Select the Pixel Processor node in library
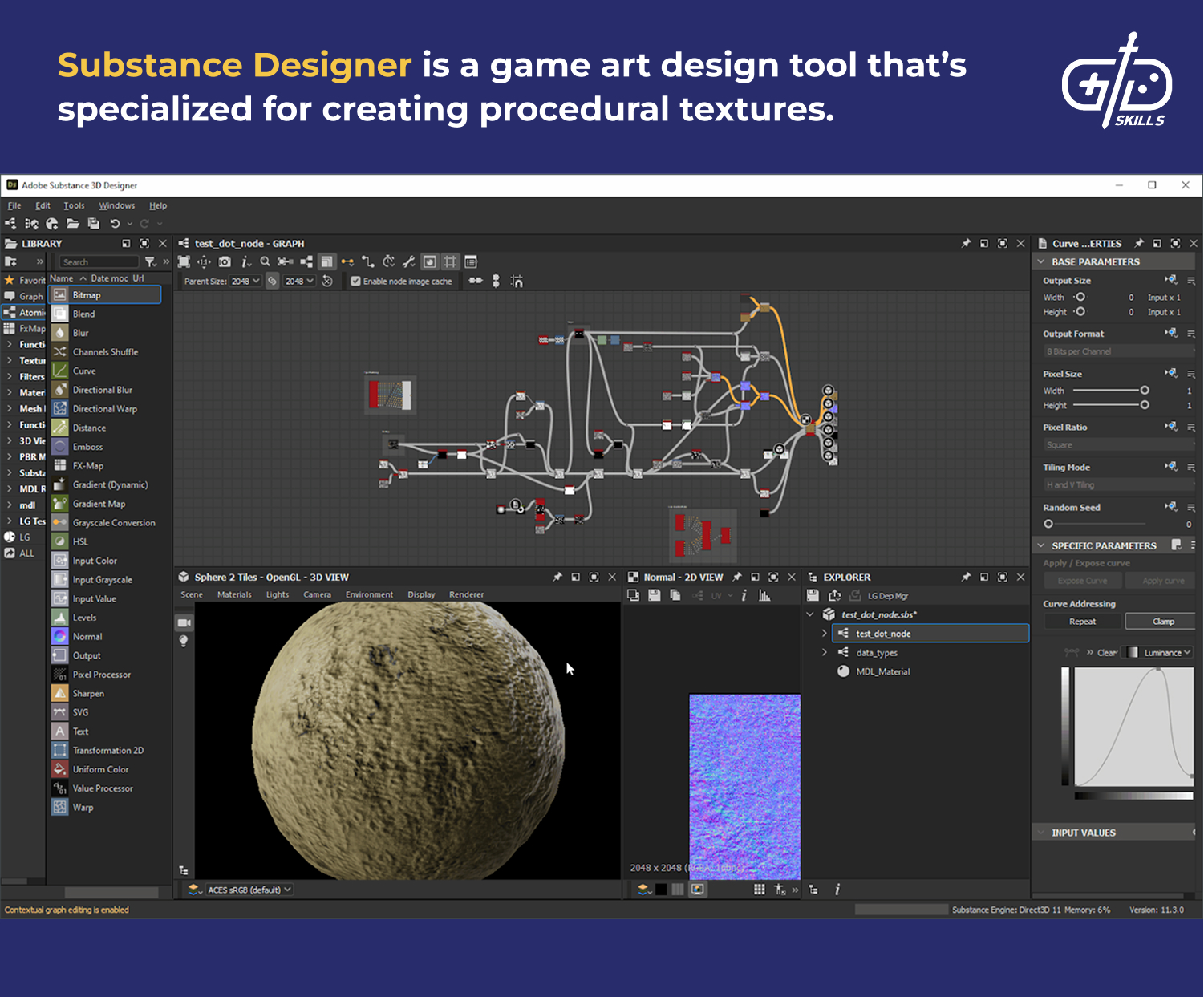The image size is (1204, 997). click(x=101, y=675)
